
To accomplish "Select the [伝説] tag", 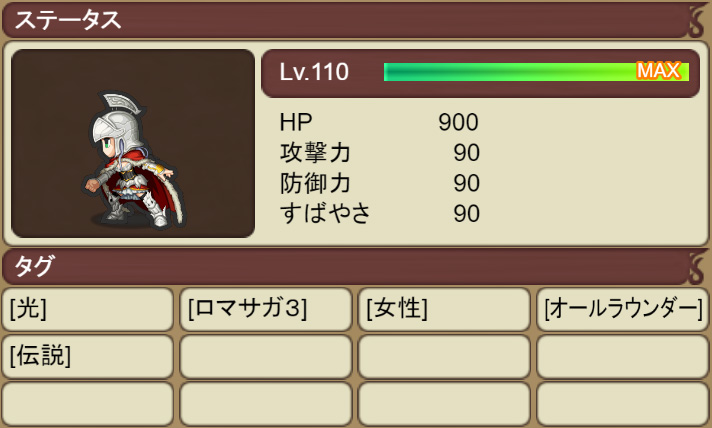I will click(88, 356).
